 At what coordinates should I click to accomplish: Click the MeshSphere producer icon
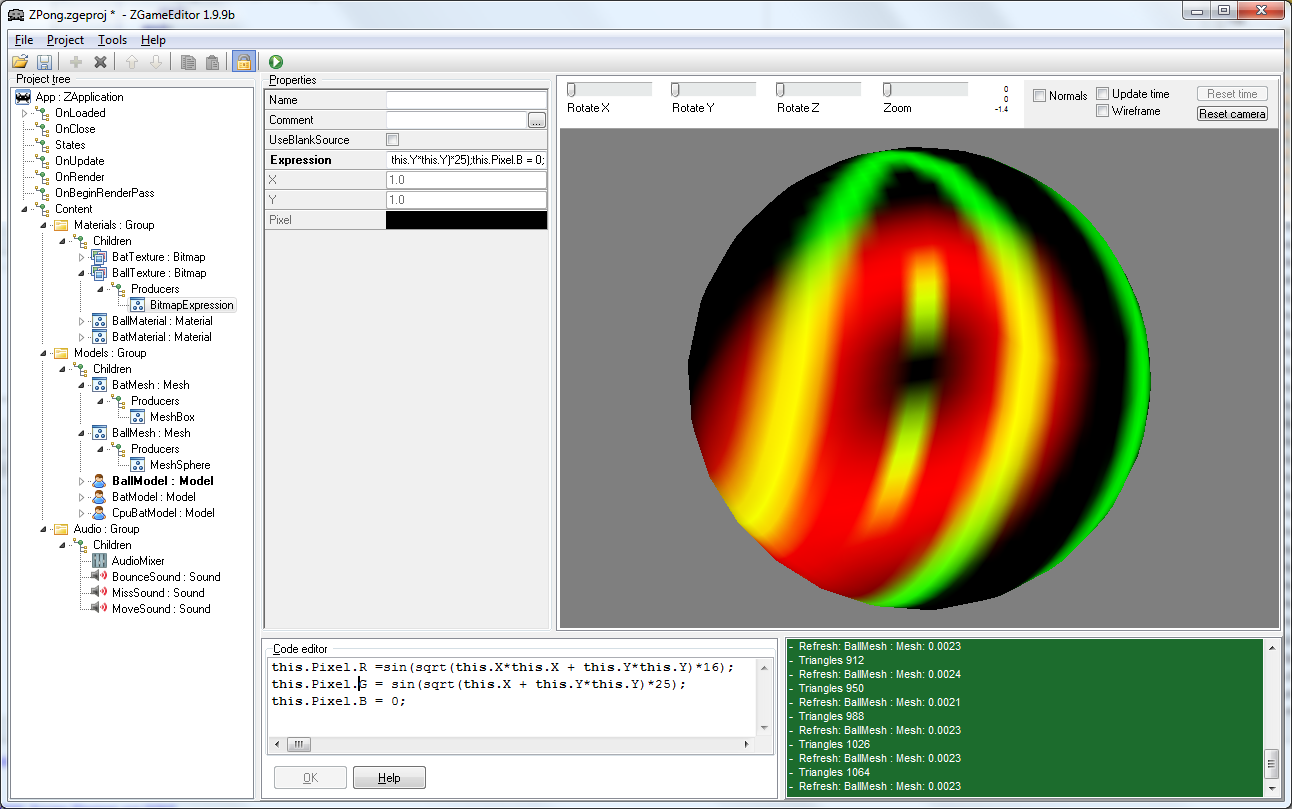137,465
